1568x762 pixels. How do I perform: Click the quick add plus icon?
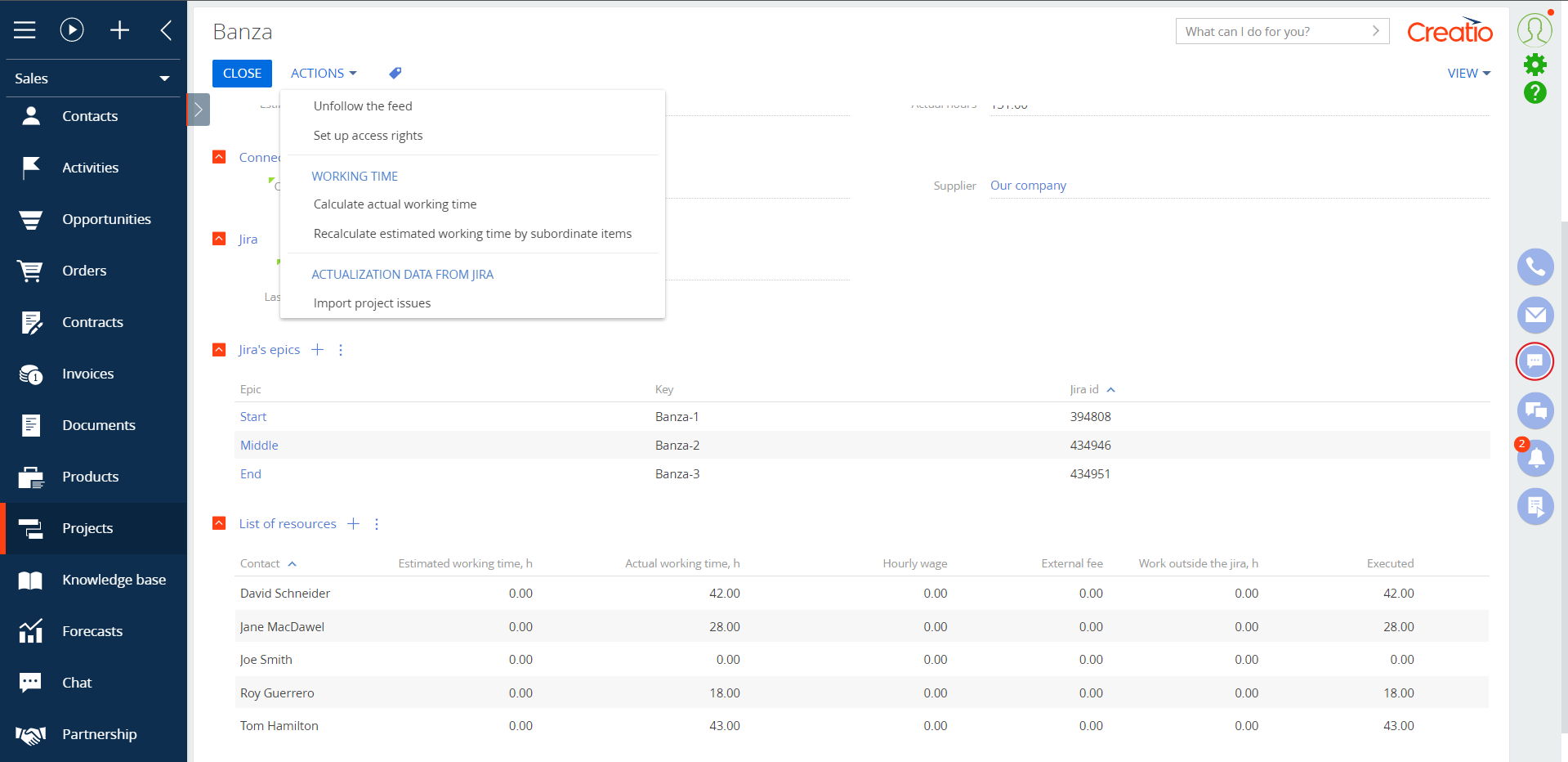coord(119,30)
